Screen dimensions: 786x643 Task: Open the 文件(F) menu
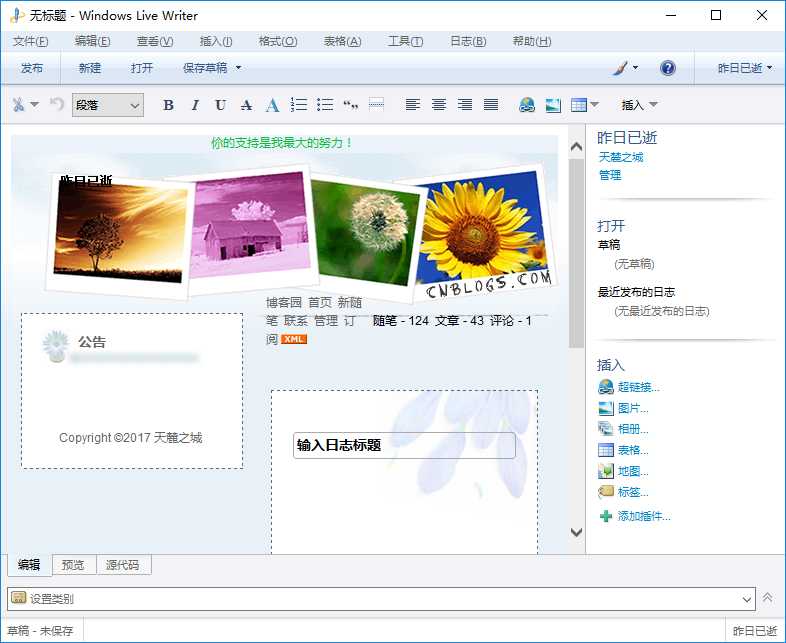tap(31, 41)
